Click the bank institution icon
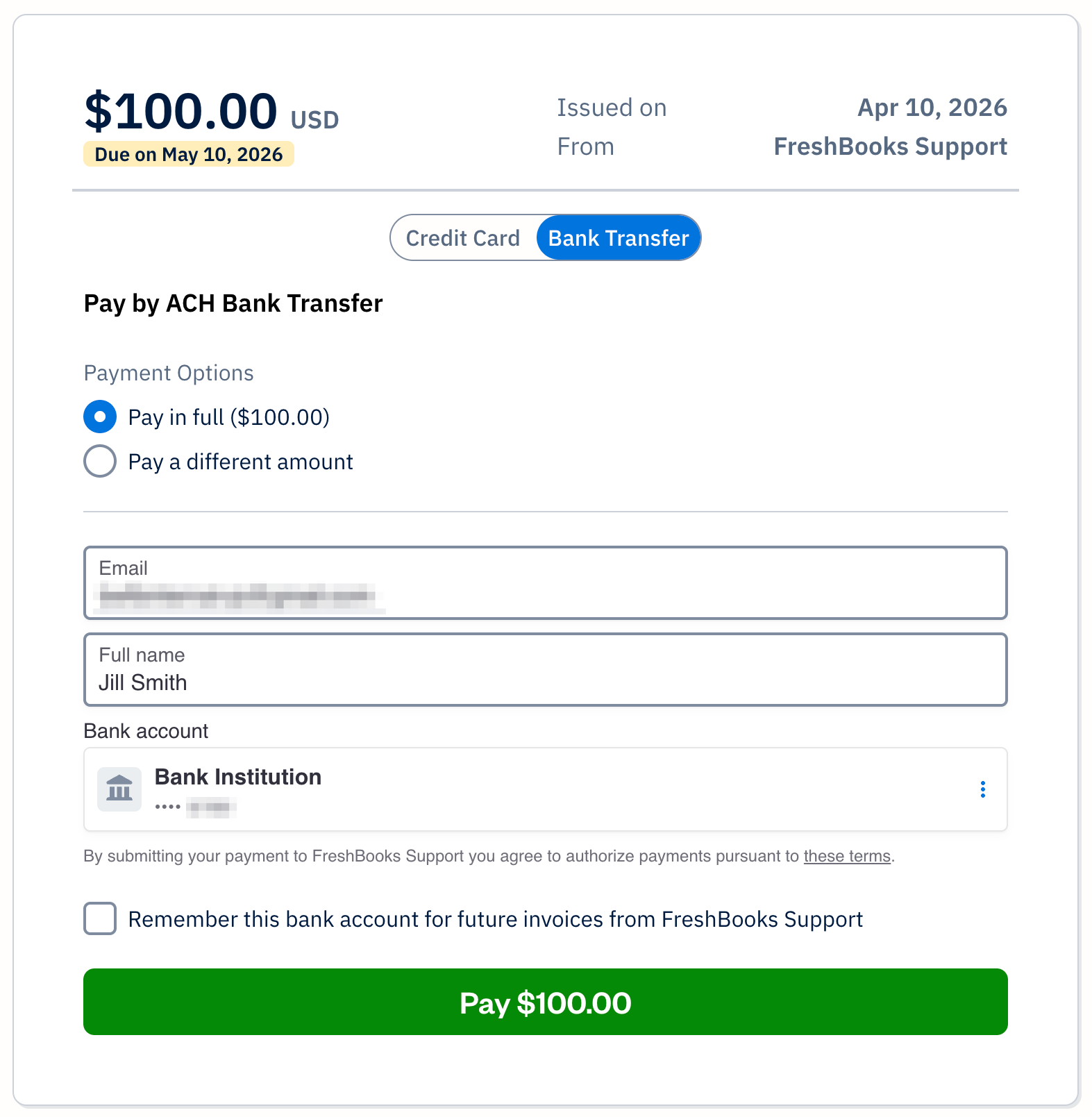1092x1117 pixels. (x=119, y=789)
